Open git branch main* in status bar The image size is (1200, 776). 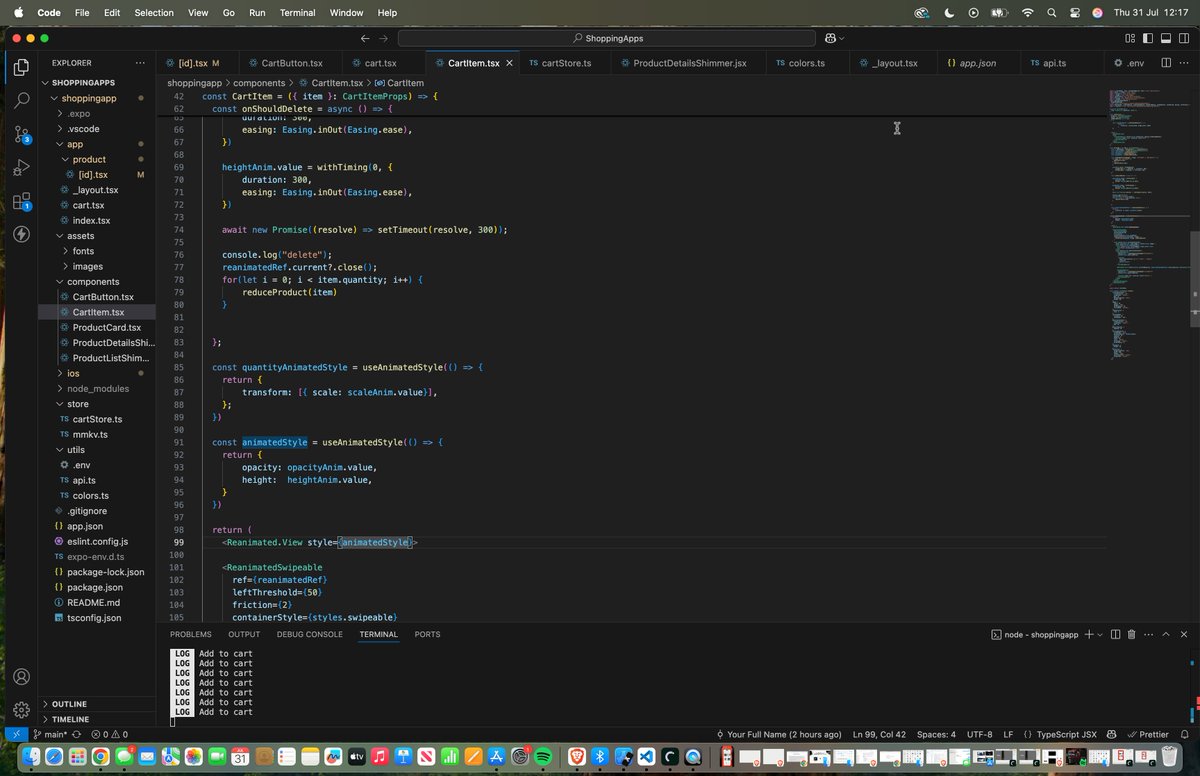(x=50, y=734)
